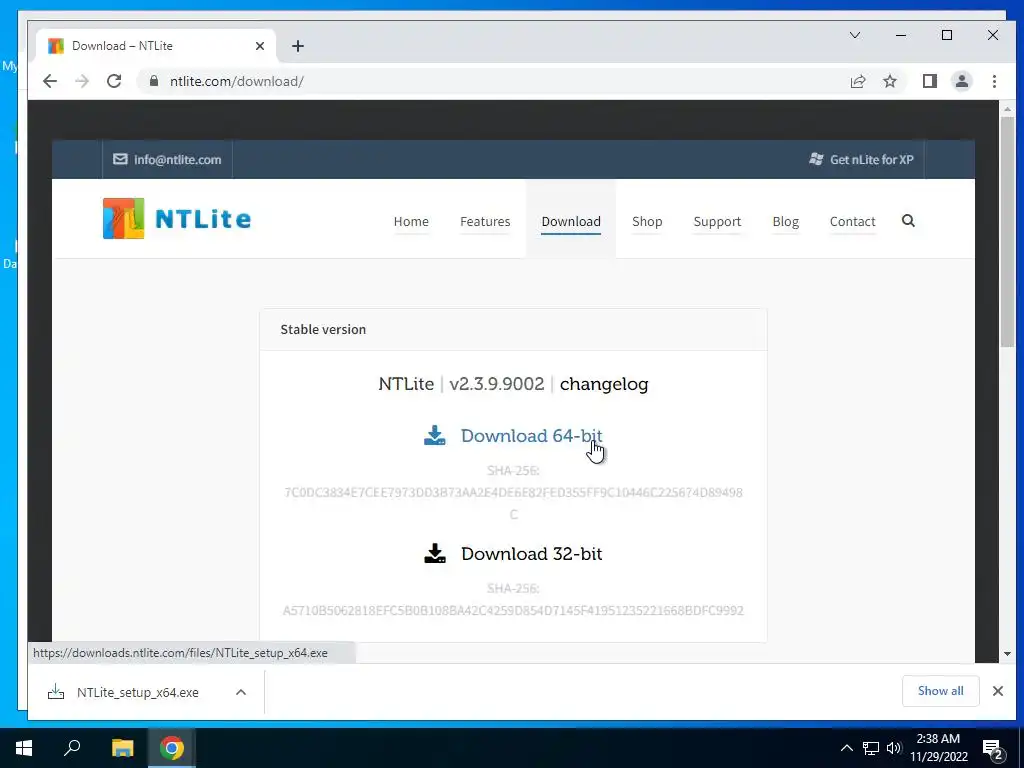The width and height of the screenshot is (1024, 768).
Task: Click Download 64-bit link
Action: coord(532,436)
